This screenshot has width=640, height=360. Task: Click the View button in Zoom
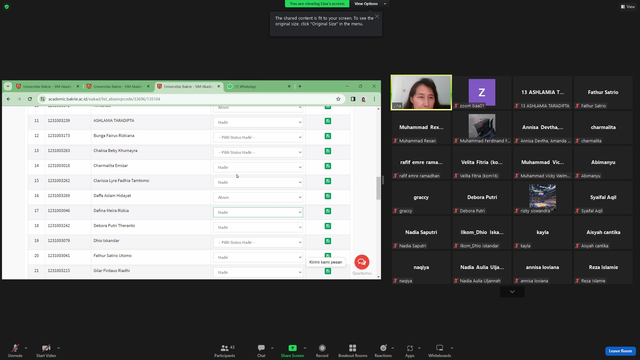(x=628, y=7)
